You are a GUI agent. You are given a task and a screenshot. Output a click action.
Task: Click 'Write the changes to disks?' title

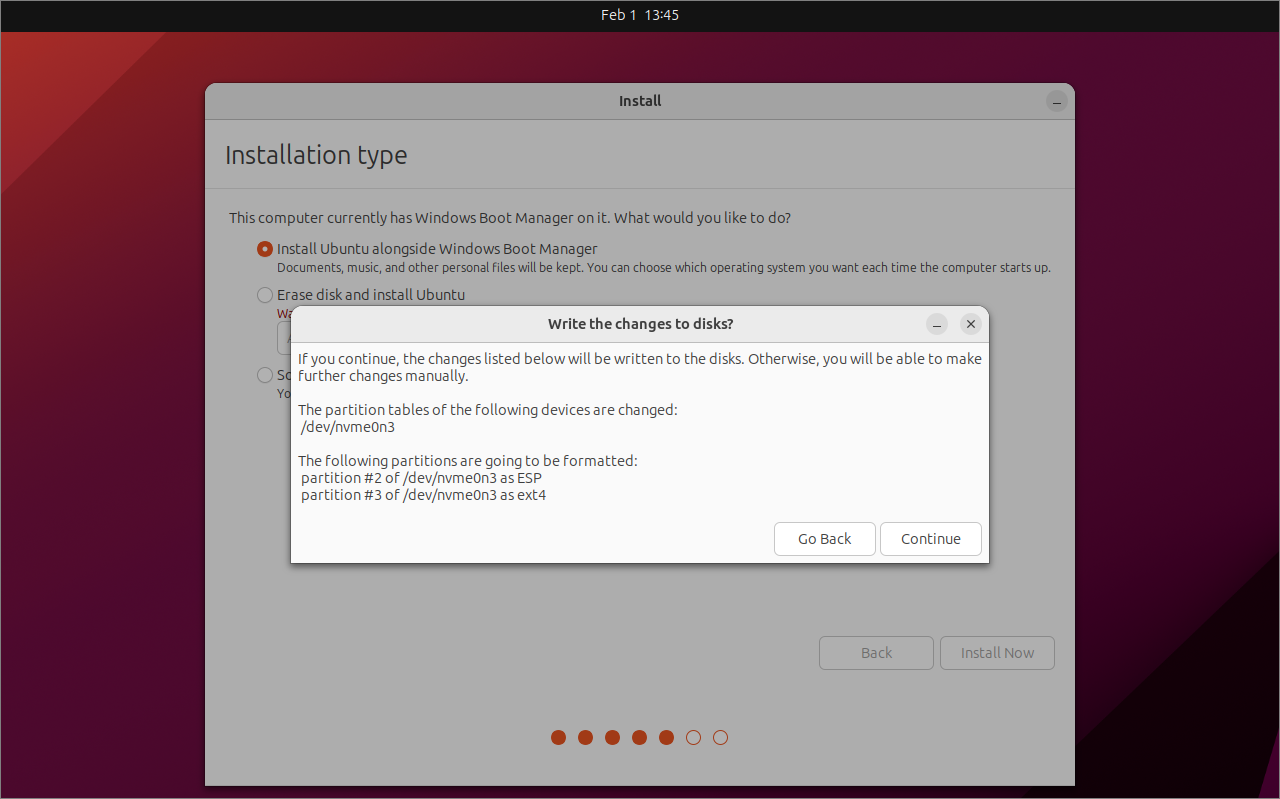(640, 324)
